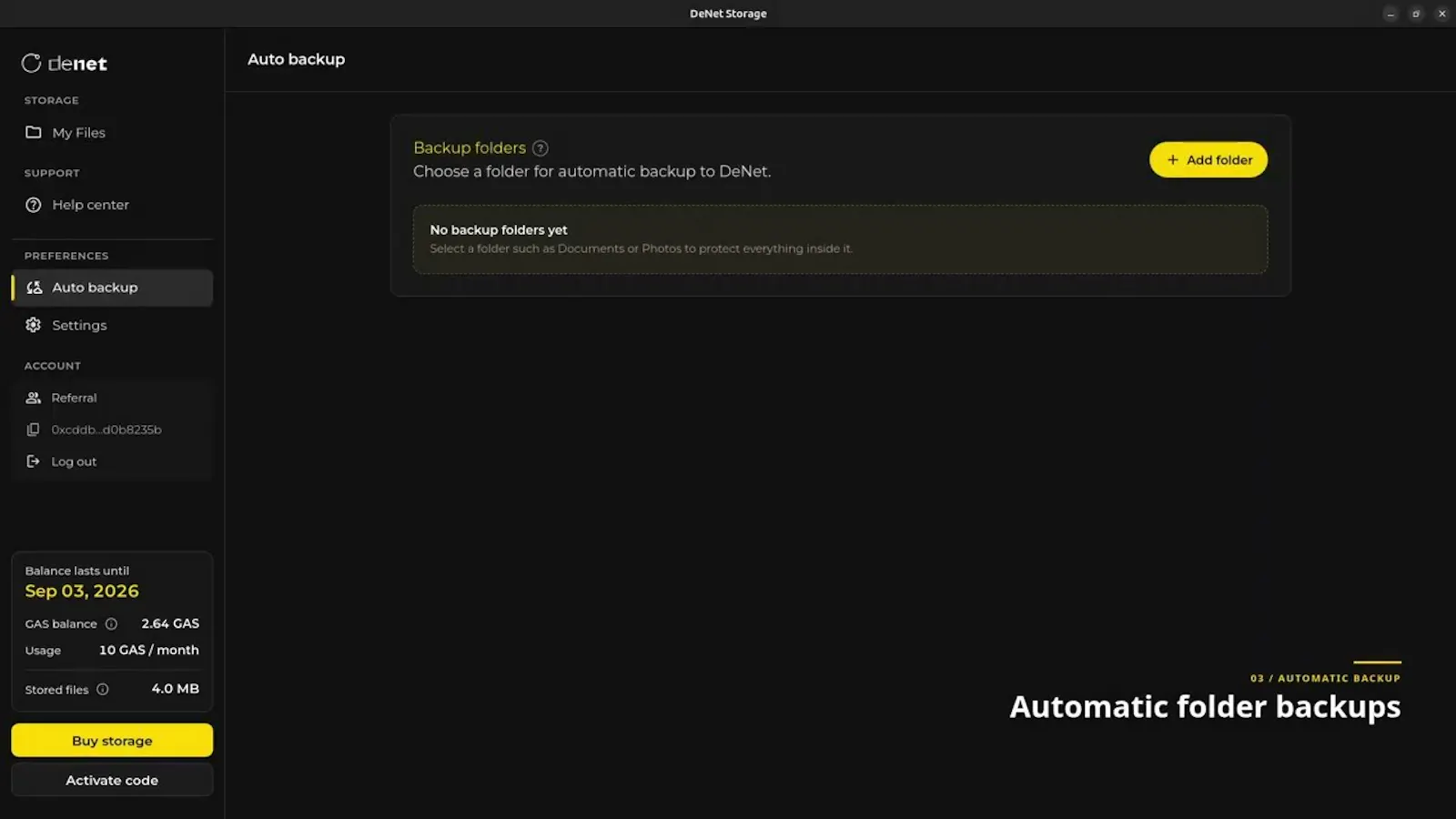Click the Add folder button label
This screenshot has width=1456, height=819.
coord(1219,160)
